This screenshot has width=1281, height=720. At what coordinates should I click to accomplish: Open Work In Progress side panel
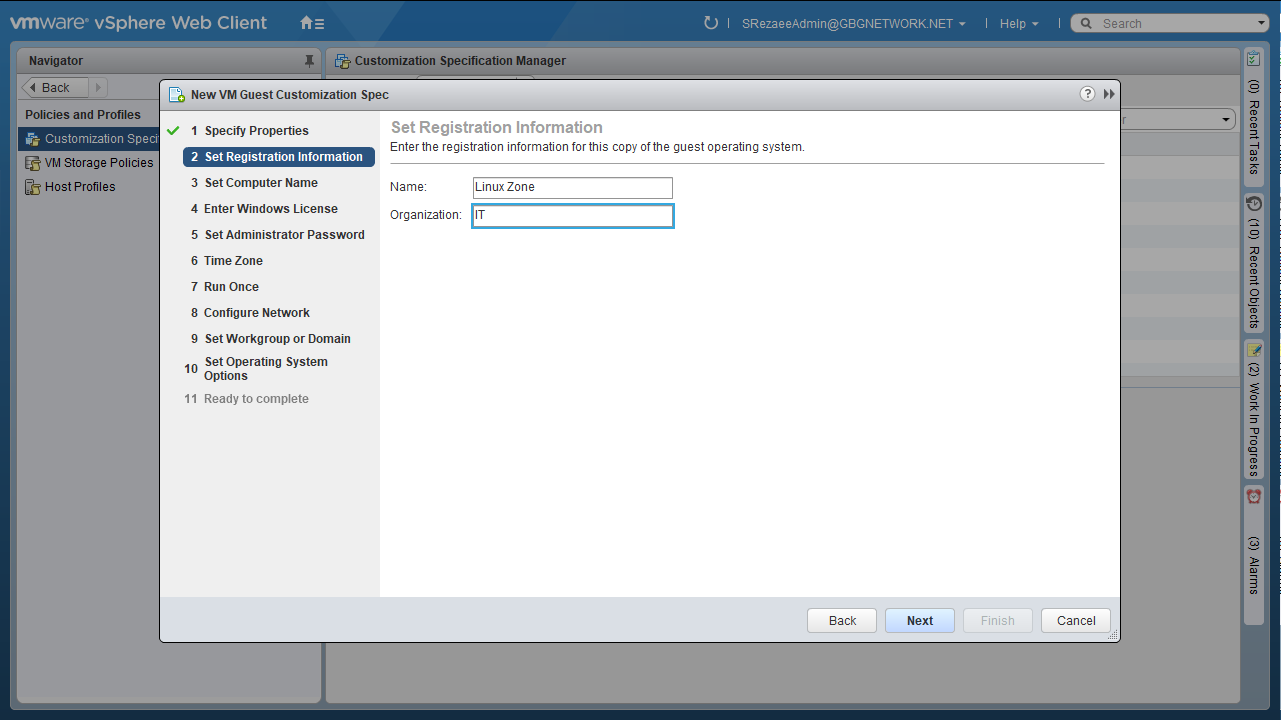click(1254, 410)
